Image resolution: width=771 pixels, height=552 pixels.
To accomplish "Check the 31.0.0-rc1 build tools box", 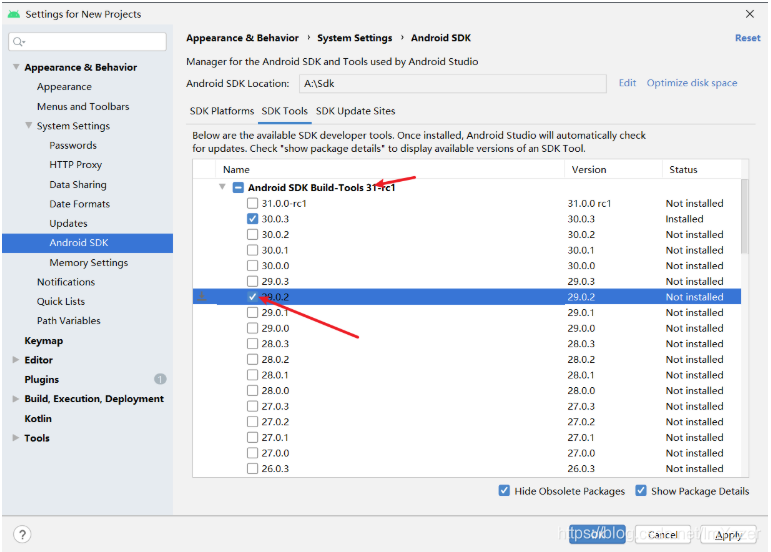I will (252, 203).
